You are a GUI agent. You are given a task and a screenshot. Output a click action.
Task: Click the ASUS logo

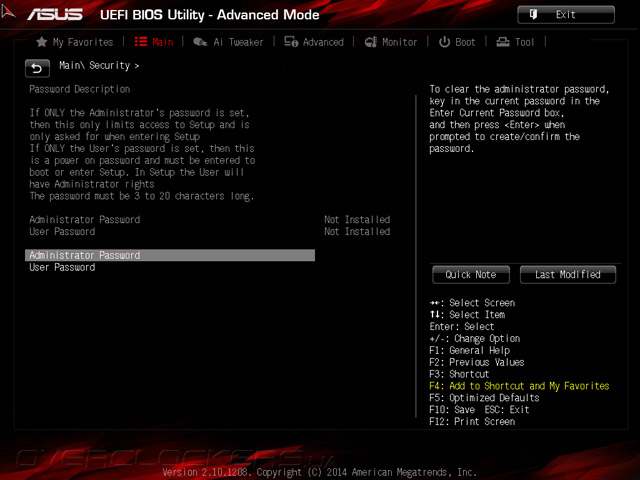55,15
